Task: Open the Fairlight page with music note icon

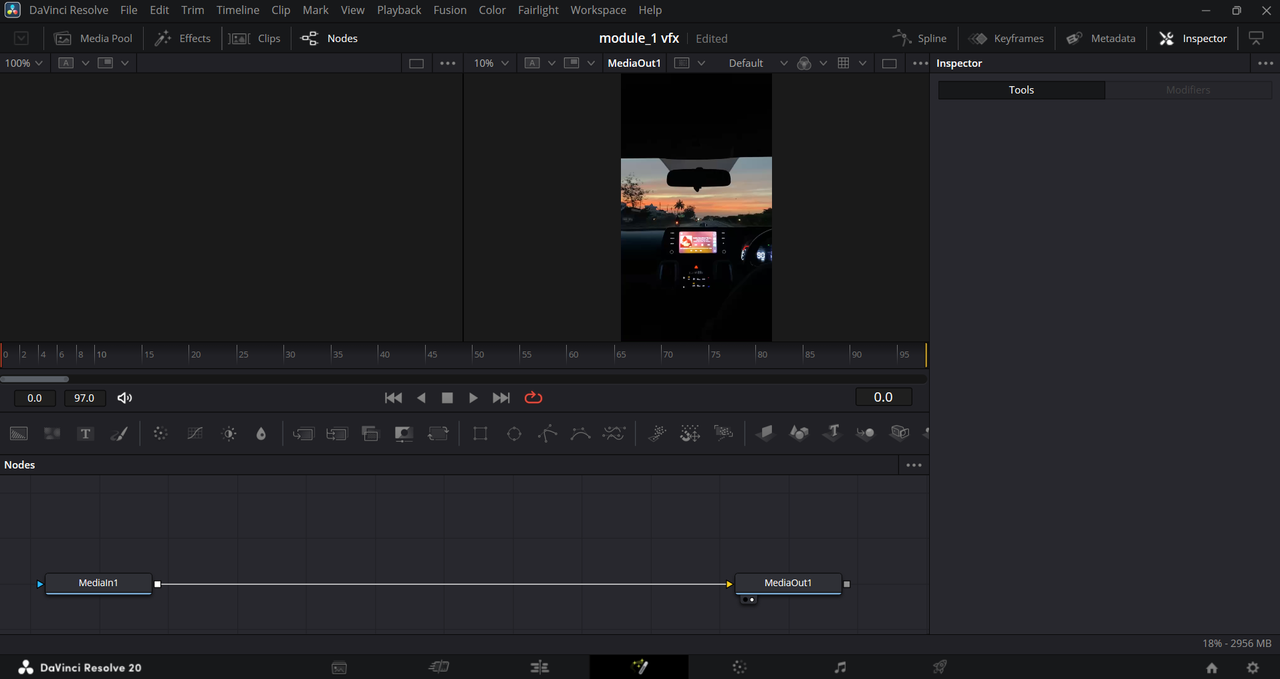Action: (x=840, y=667)
